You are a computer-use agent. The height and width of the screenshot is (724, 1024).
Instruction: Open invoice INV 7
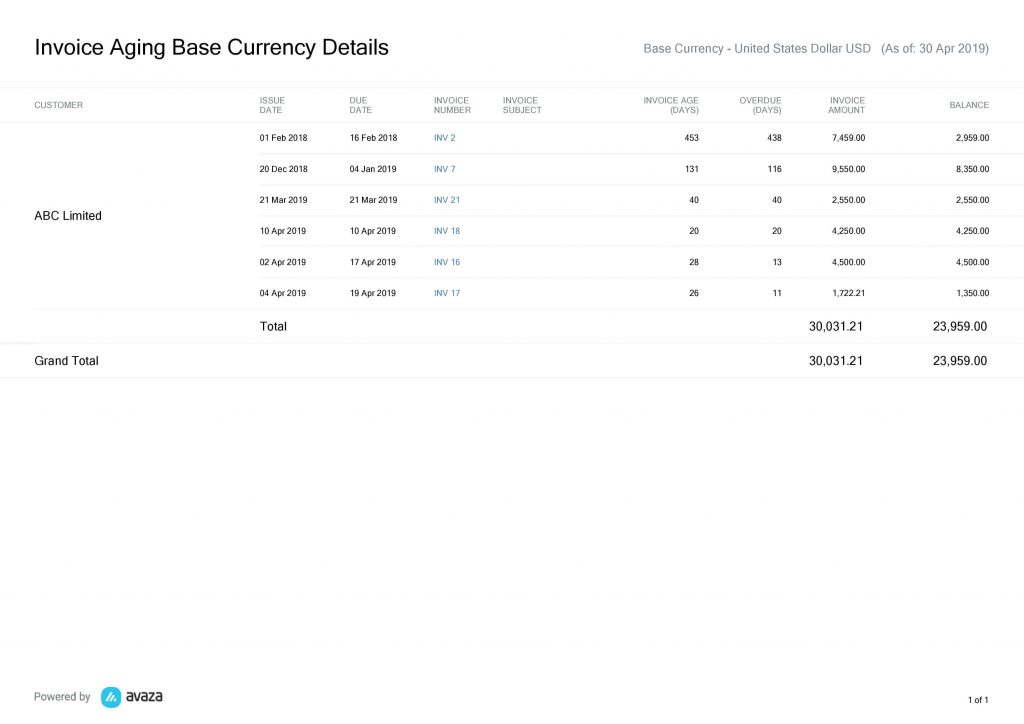pos(444,169)
